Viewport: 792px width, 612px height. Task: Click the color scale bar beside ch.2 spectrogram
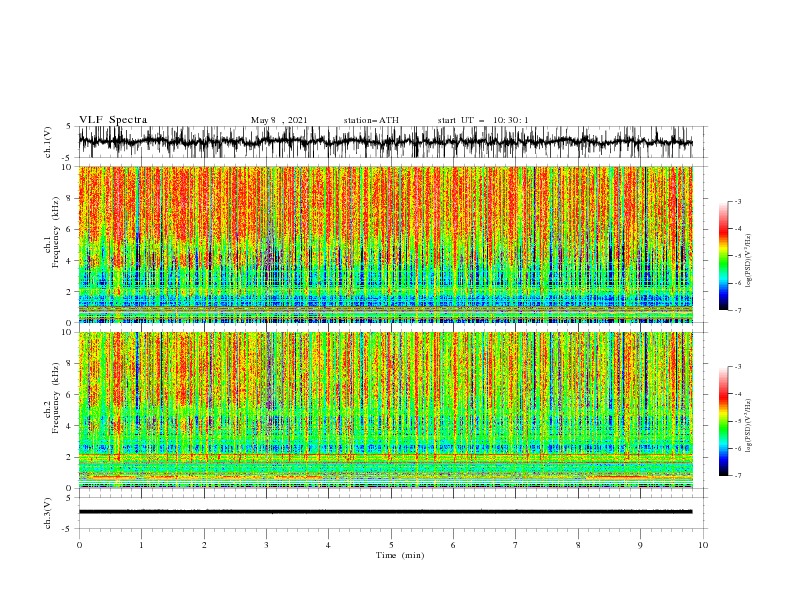(723, 421)
